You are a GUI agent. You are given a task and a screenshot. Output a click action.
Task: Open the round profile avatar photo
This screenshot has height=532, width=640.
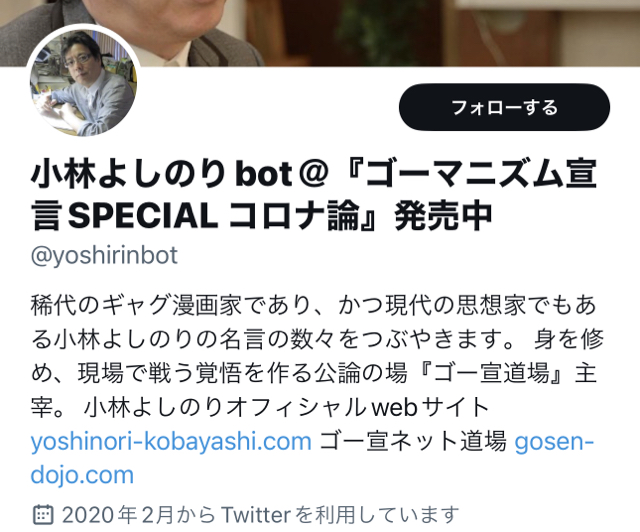[84, 83]
